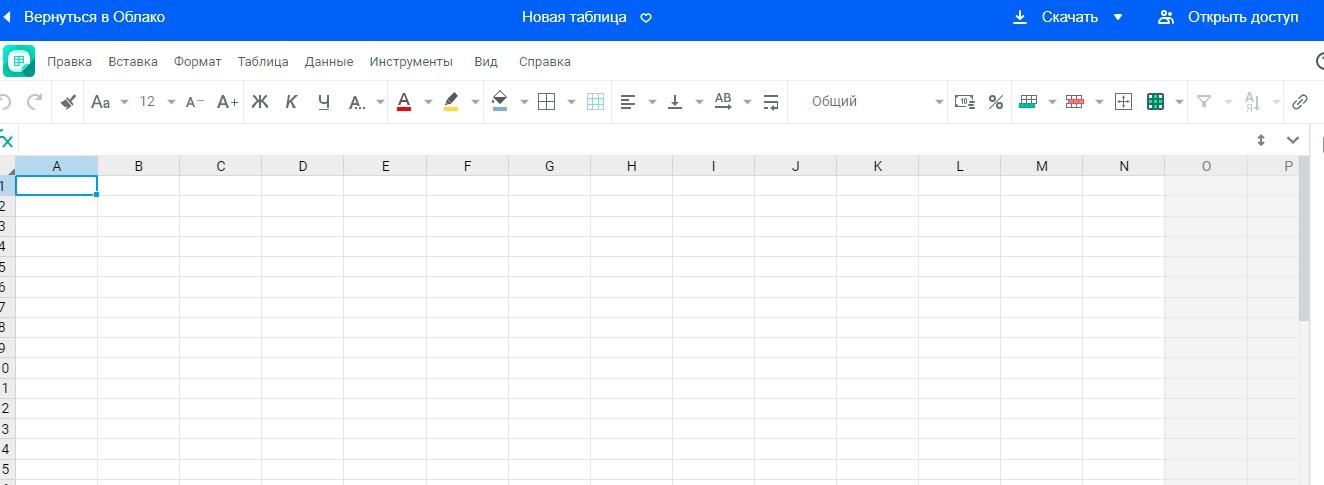Expand the formula bar with the chevron

click(x=1293, y=140)
